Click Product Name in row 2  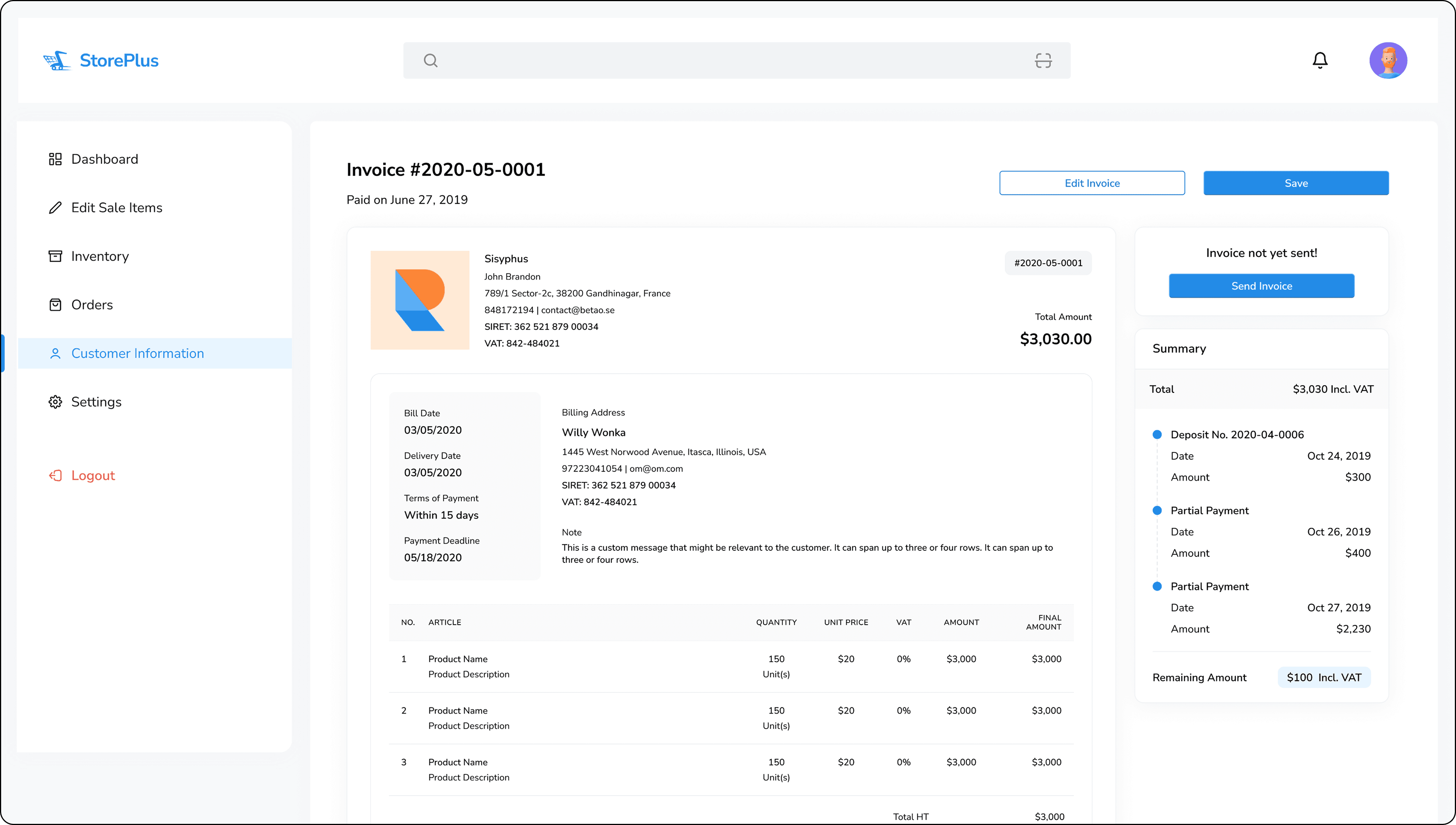(458, 711)
